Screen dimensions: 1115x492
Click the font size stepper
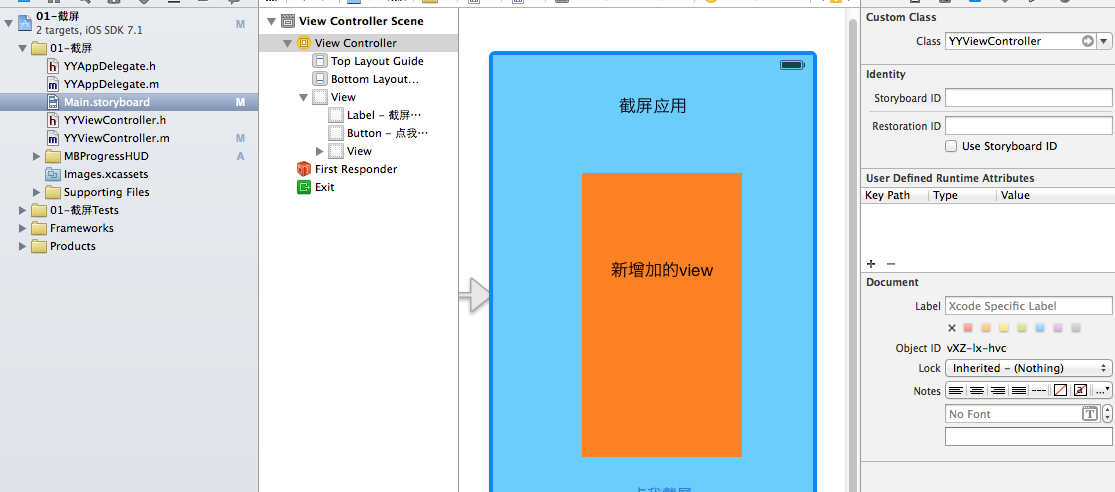(x=1106, y=414)
